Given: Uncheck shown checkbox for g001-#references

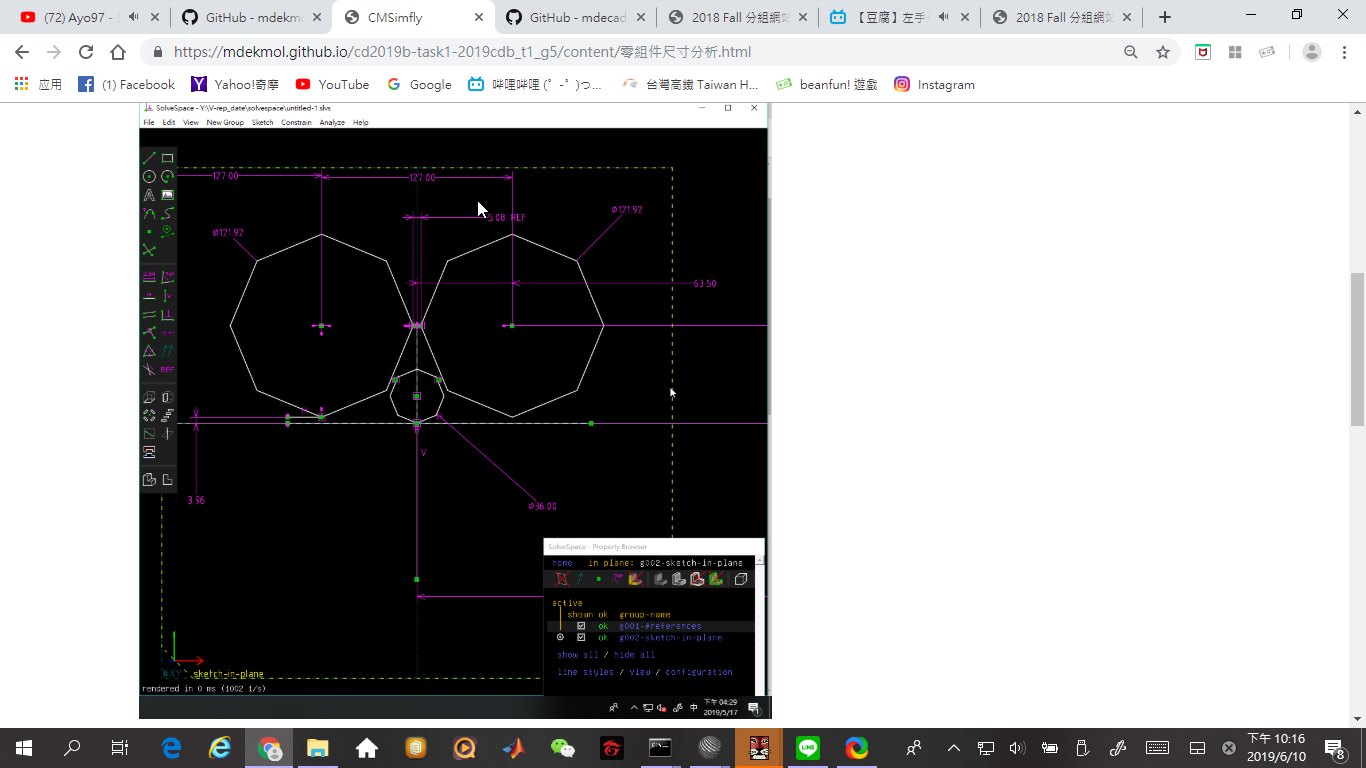Looking at the screenshot, I should [x=581, y=626].
